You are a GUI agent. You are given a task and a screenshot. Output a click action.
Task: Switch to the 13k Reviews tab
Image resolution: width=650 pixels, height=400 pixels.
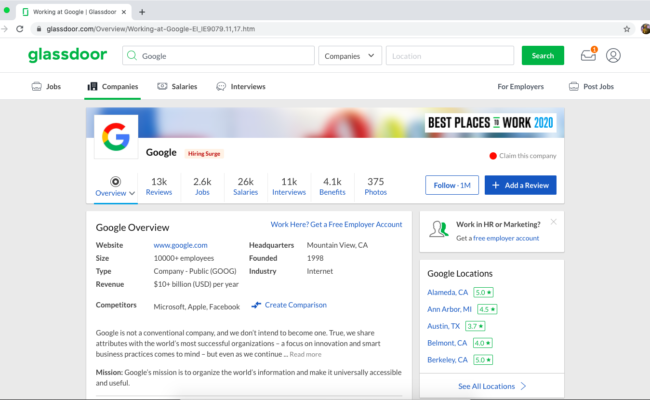pyautogui.click(x=159, y=187)
